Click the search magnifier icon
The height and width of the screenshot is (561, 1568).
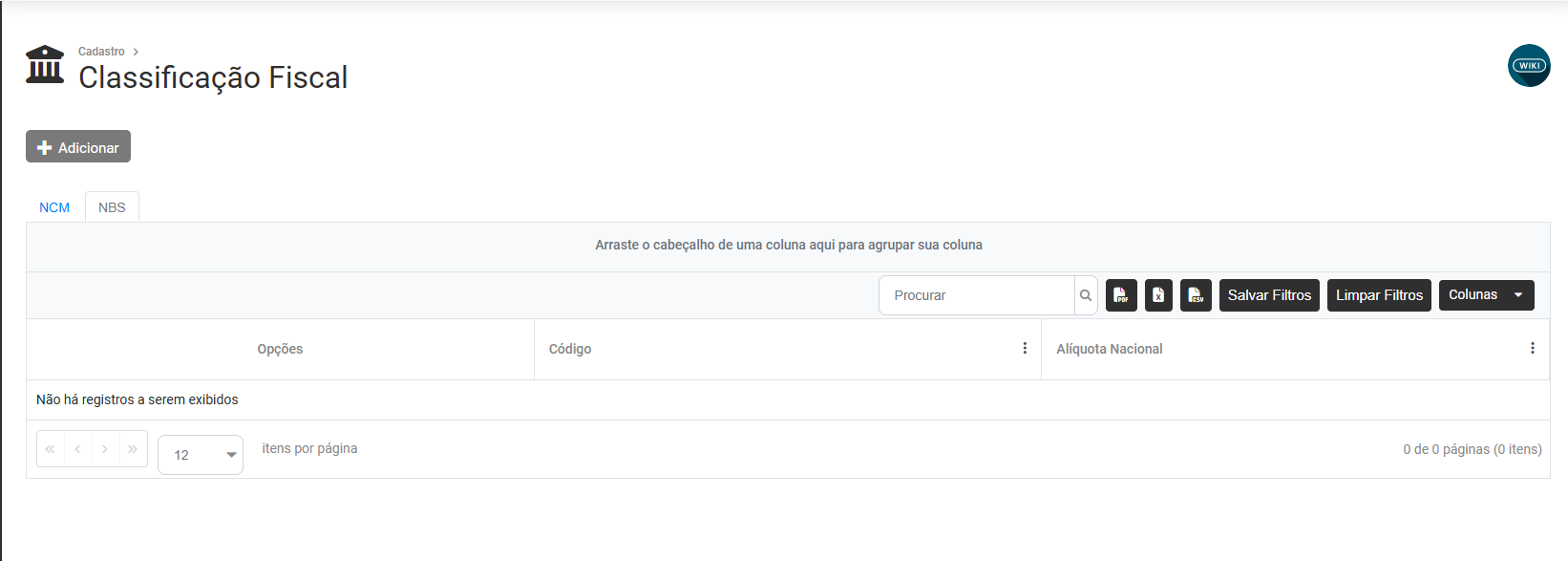[1086, 295]
